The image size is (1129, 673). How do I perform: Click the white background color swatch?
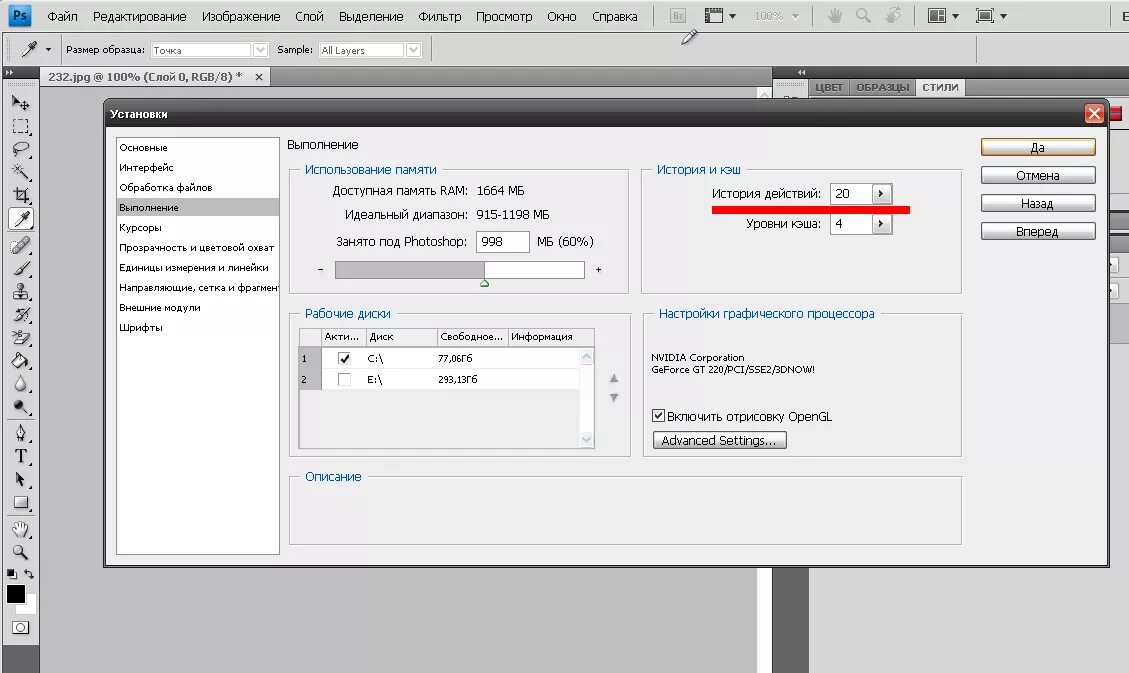click(30, 607)
